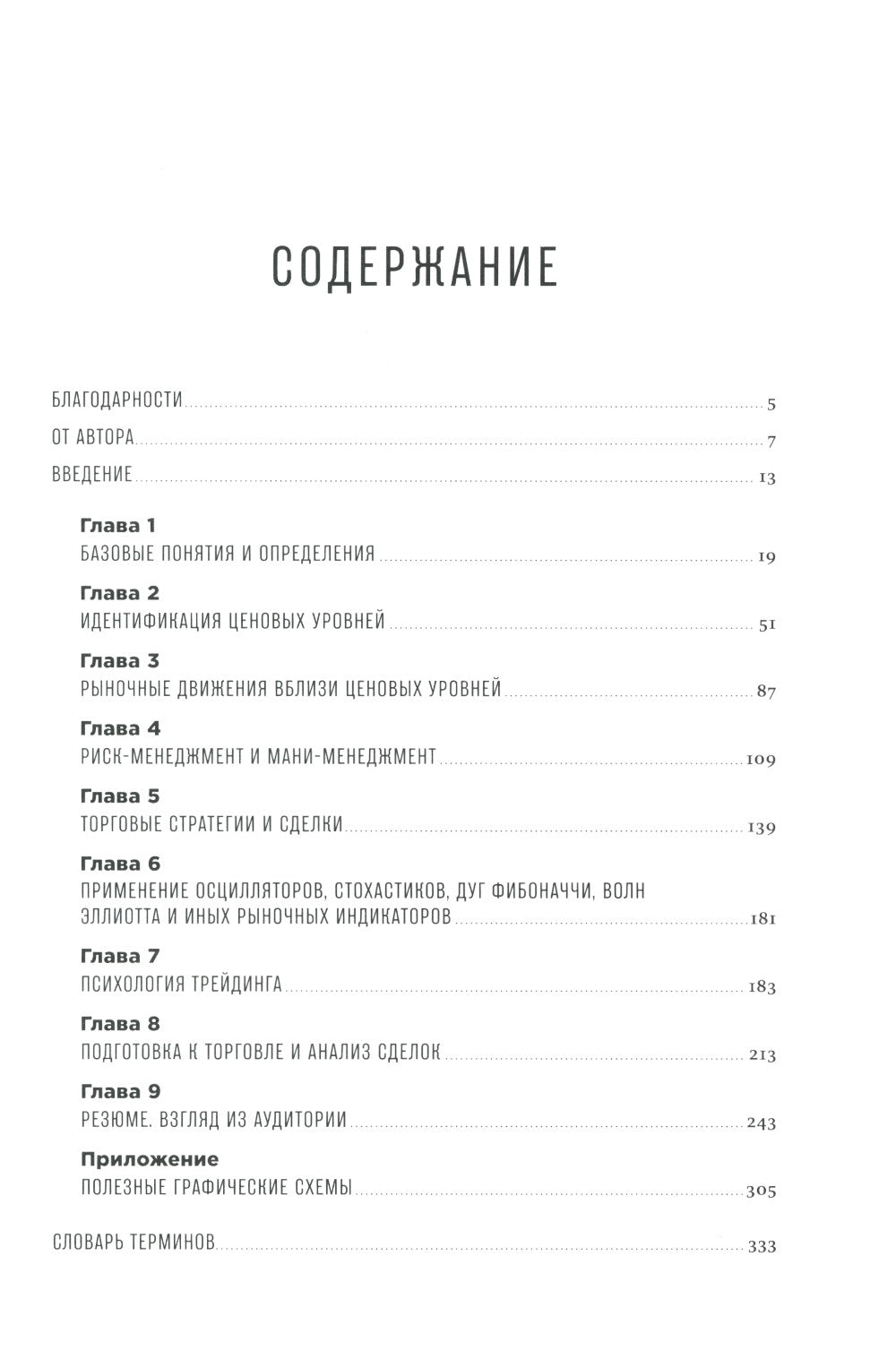Click the СОДЕРЖАНИЕ heading

click(415, 266)
